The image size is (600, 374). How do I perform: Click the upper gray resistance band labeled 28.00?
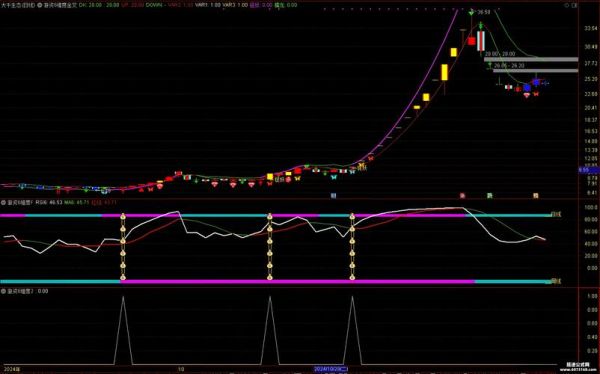(531, 59)
